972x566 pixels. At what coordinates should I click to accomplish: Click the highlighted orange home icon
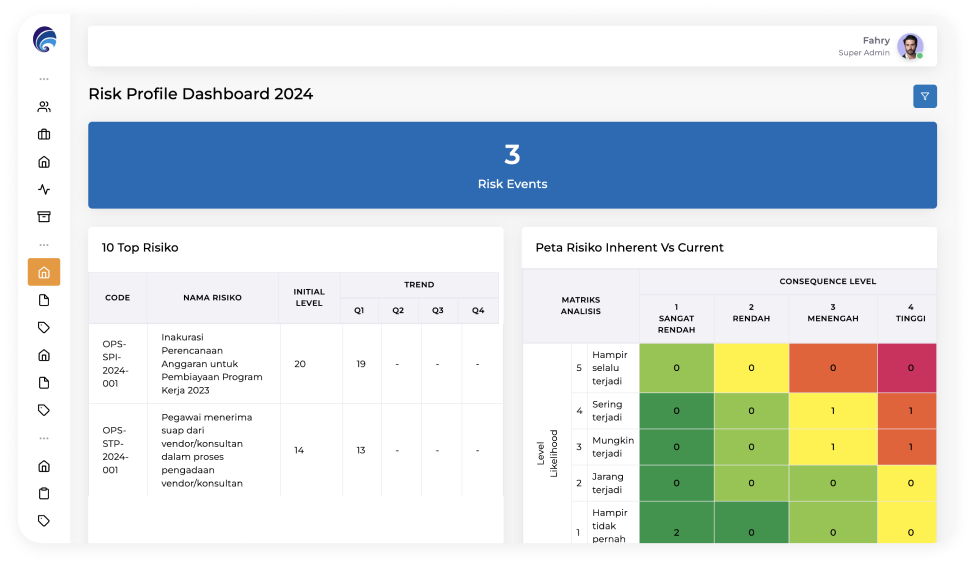click(x=44, y=272)
